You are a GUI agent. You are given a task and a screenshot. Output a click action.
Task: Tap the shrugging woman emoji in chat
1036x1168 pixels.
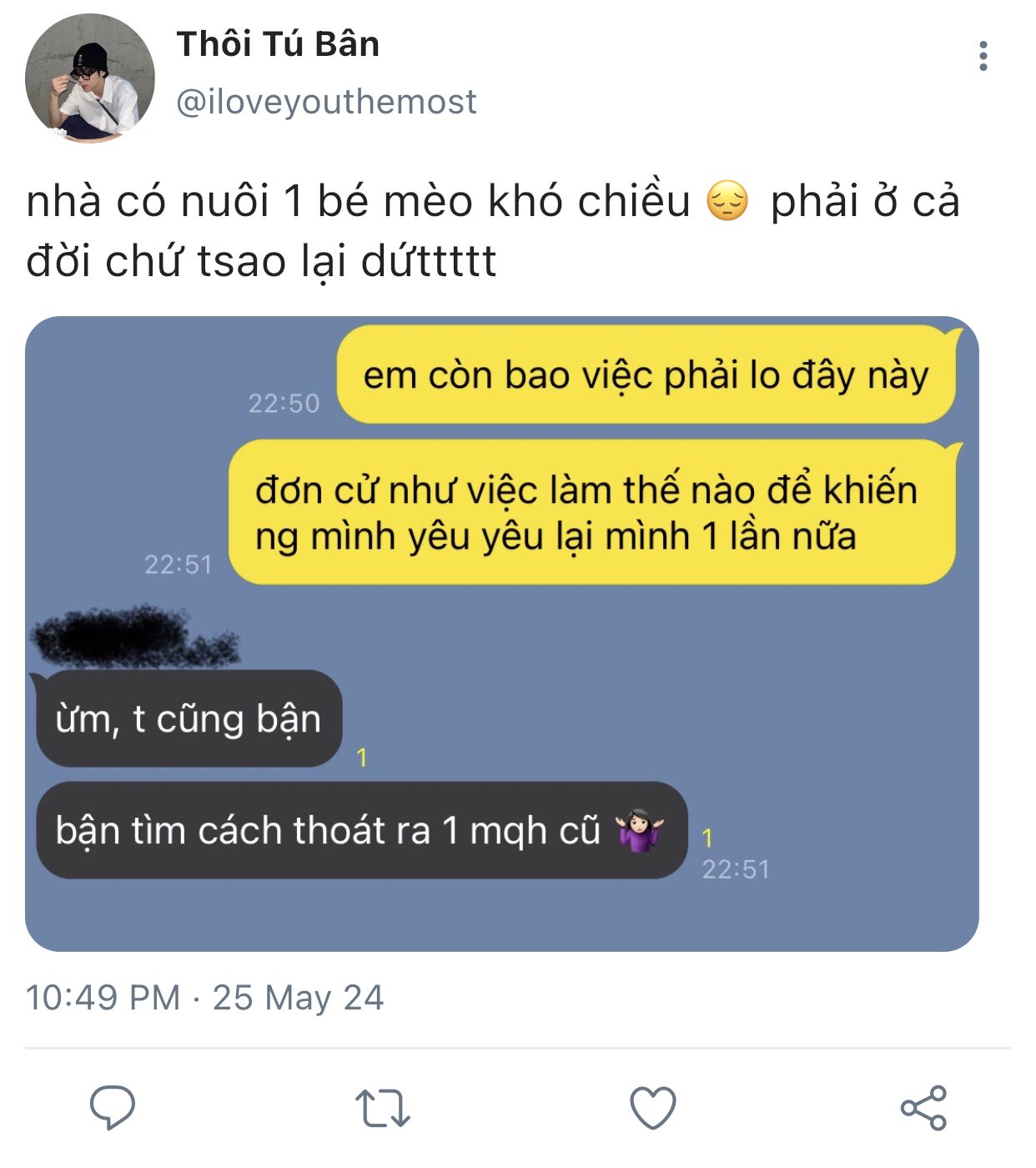tap(640, 830)
